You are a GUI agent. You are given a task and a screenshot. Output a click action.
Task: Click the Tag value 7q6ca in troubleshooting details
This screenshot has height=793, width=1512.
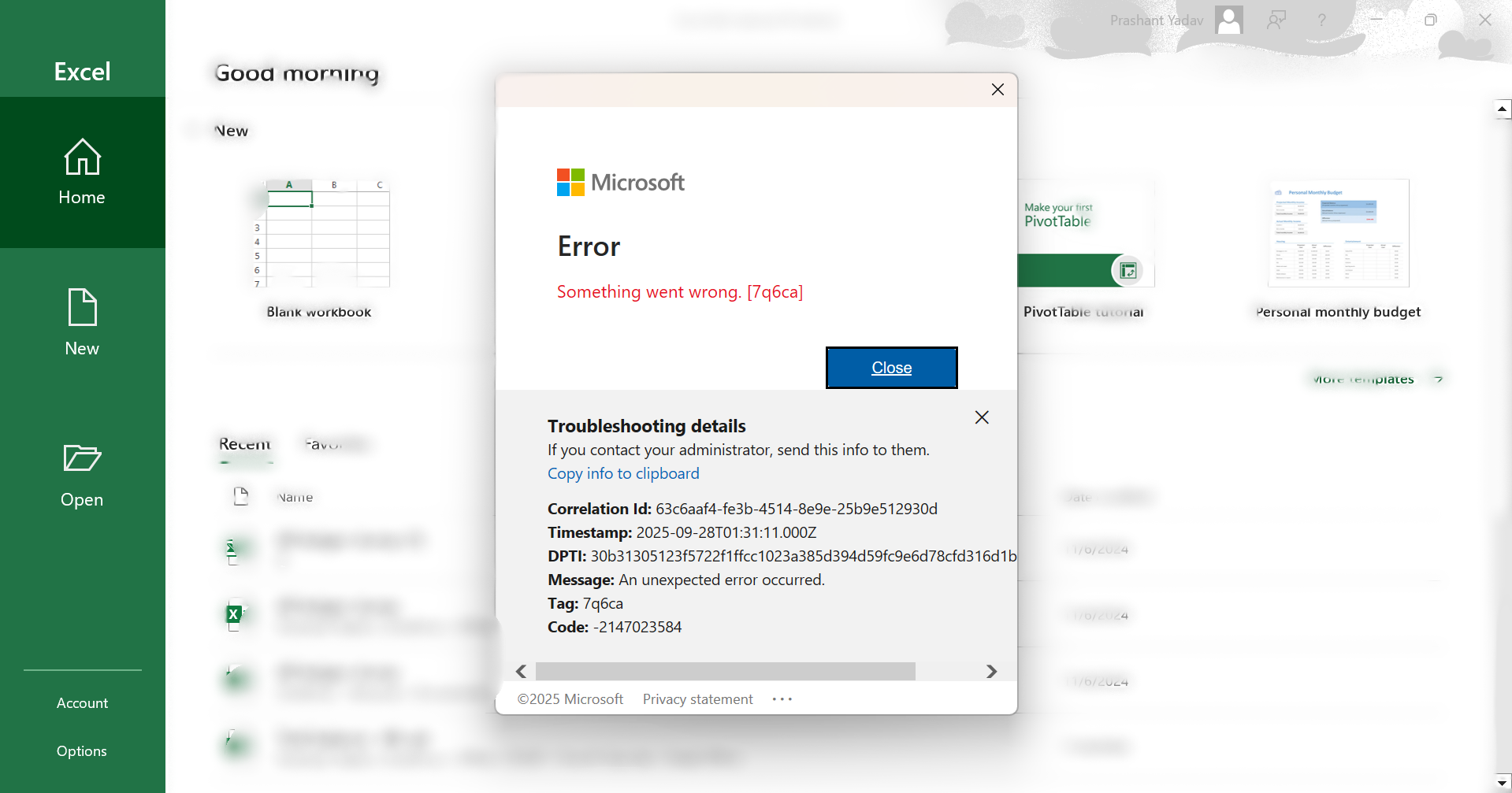pyautogui.click(x=603, y=603)
